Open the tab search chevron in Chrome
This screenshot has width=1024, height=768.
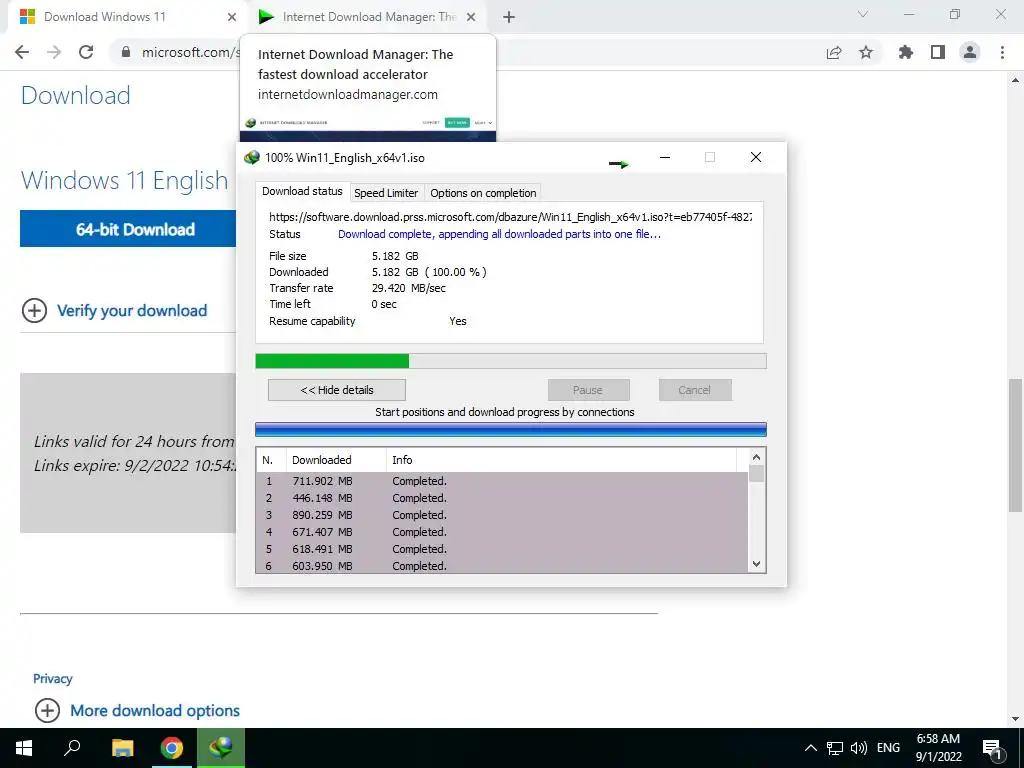click(x=863, y=14)
